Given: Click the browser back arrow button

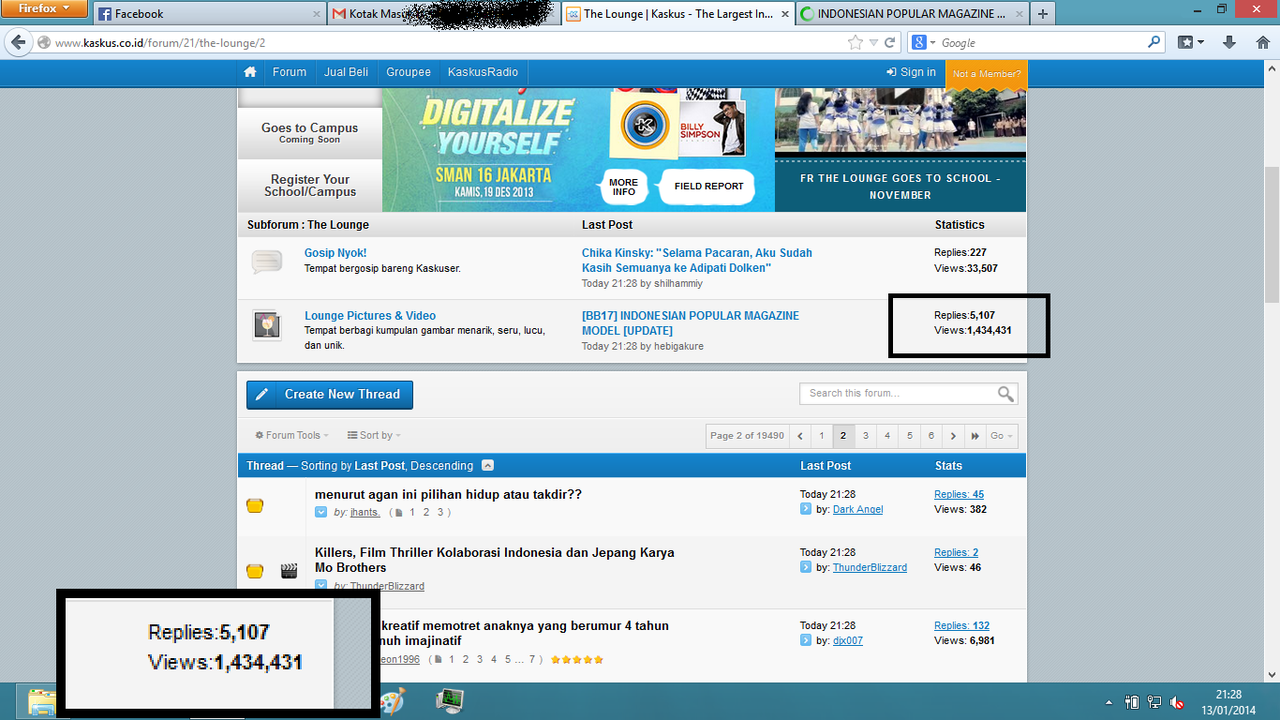Looking at the screenshot, I should (x=18, y=43).
